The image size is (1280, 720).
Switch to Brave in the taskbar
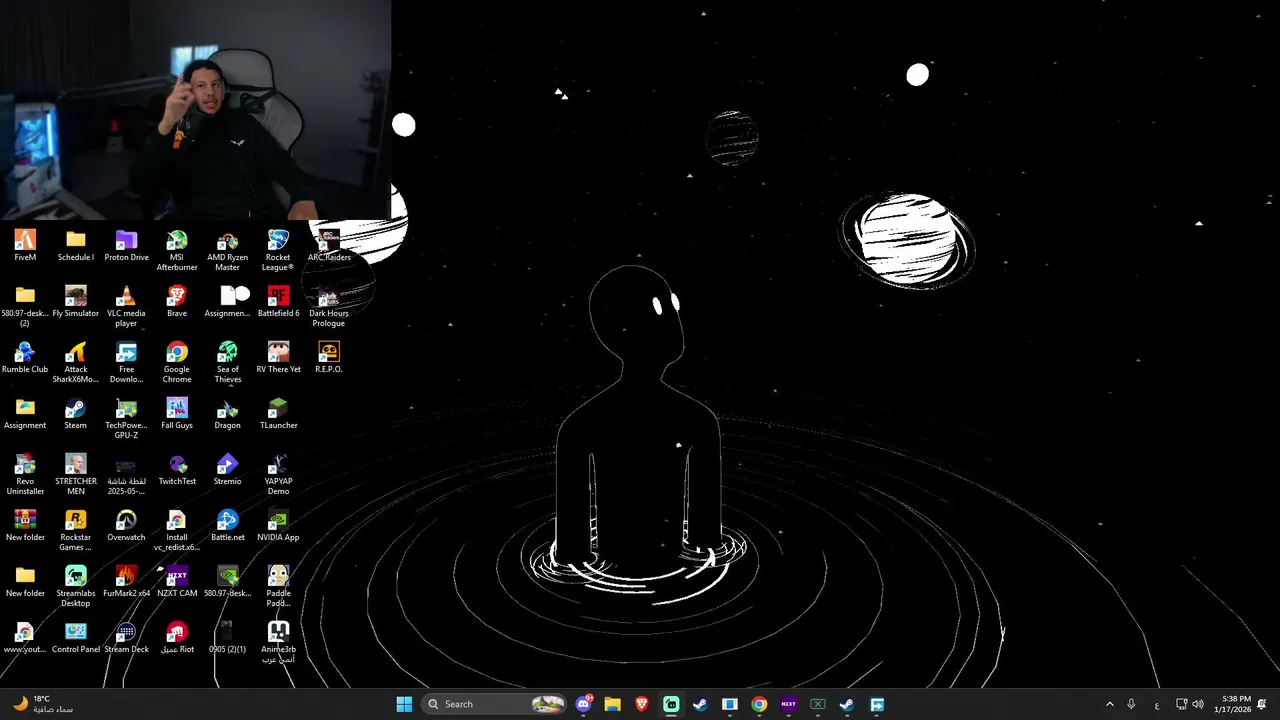point(642,704)
